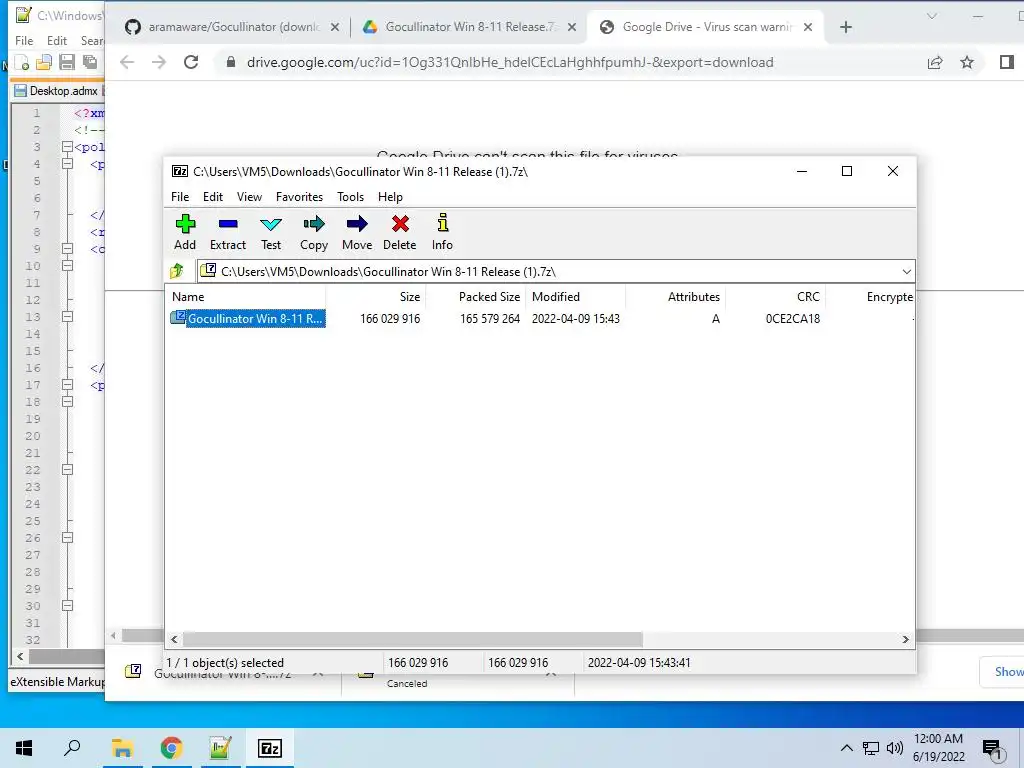The height and width of the screenshot is (768, 1024).
Task: Click the 7-Zip scroll right arrow
Action: 905,639
